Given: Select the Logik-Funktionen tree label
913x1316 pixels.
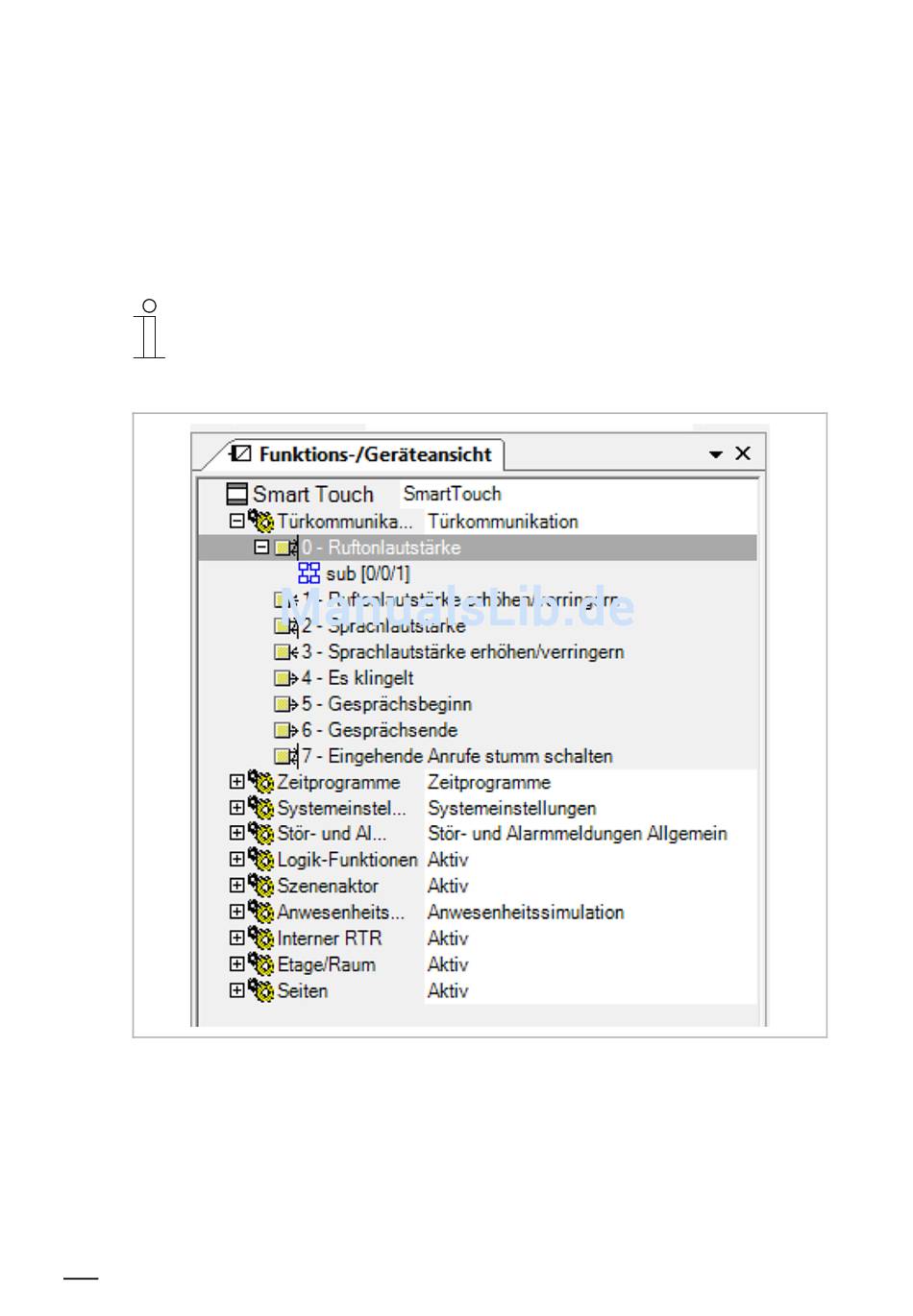Looking at the screenshot, I should (347, 860).
